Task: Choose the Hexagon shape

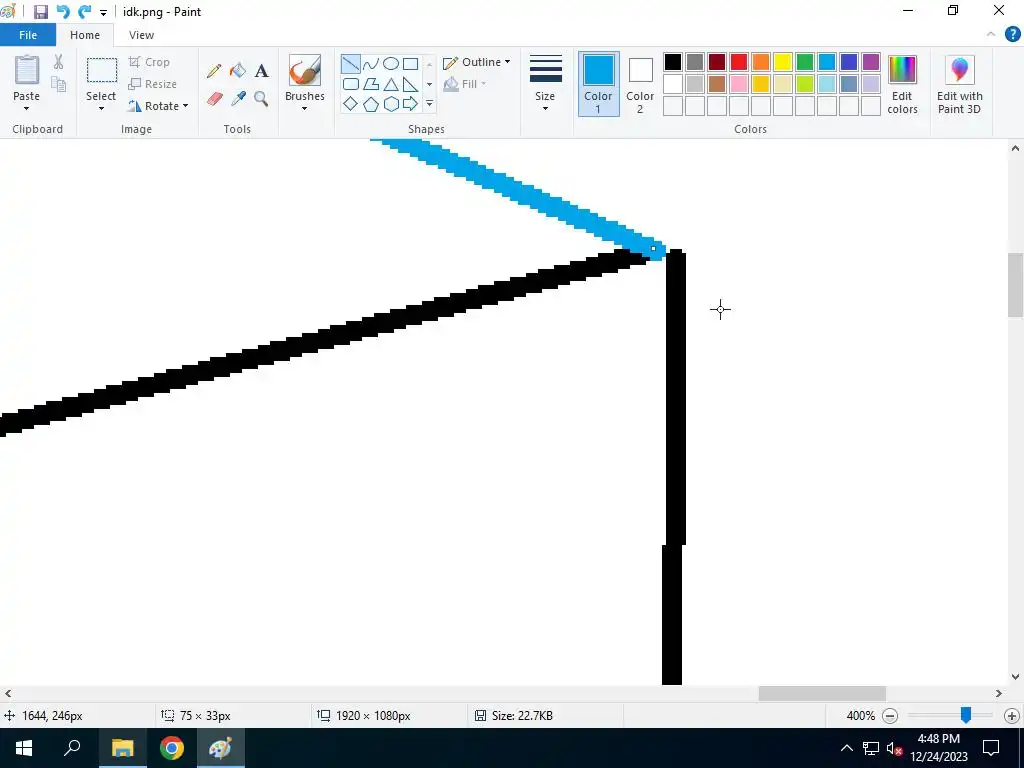Action: coord(391,104)
